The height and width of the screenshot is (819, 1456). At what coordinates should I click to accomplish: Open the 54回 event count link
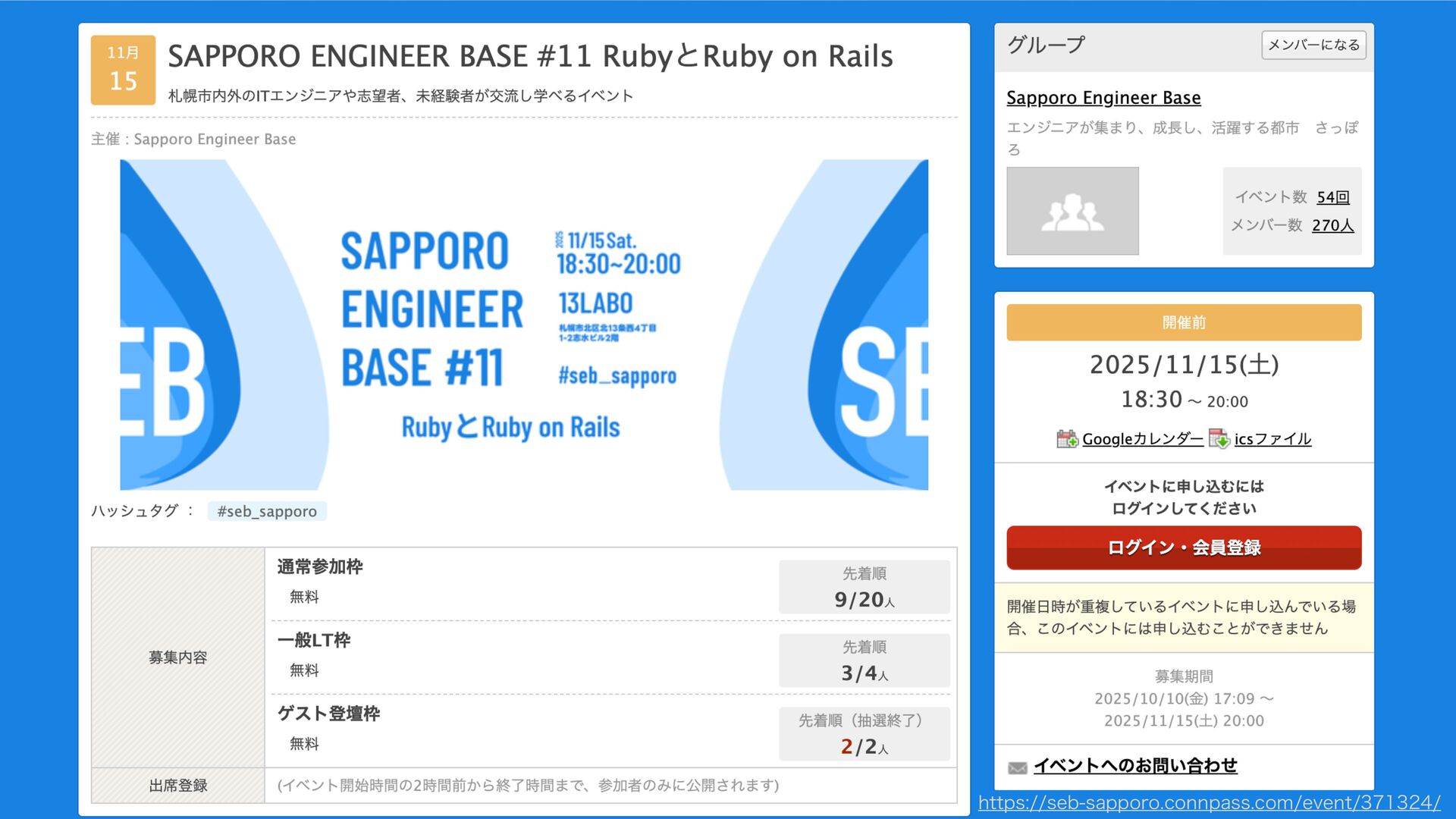pyautogui.click(x=1333, y=197)
